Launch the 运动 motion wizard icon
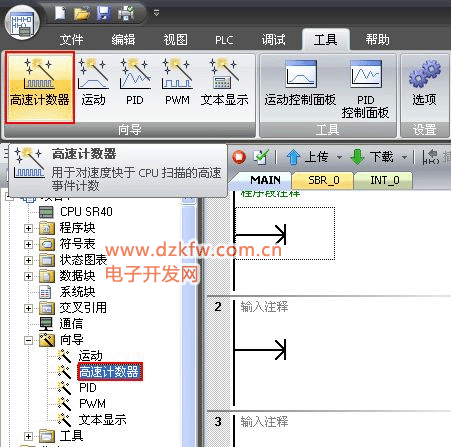The height and width of the screenshot is (447, 451). pyautogui.click(x=93, y=82)
